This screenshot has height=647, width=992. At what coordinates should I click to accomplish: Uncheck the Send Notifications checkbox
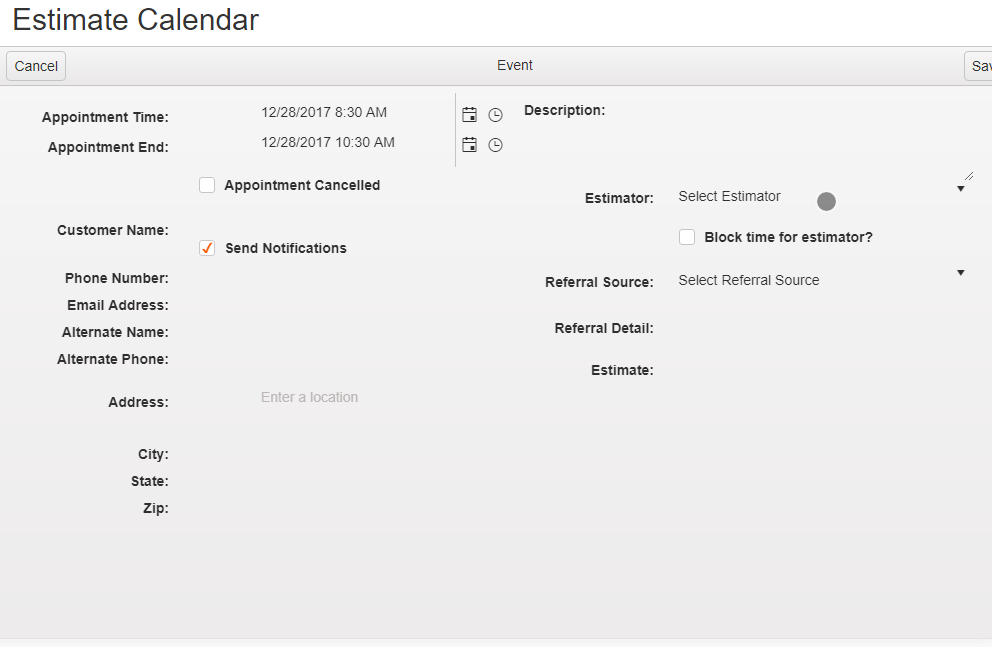coord(207,248)
